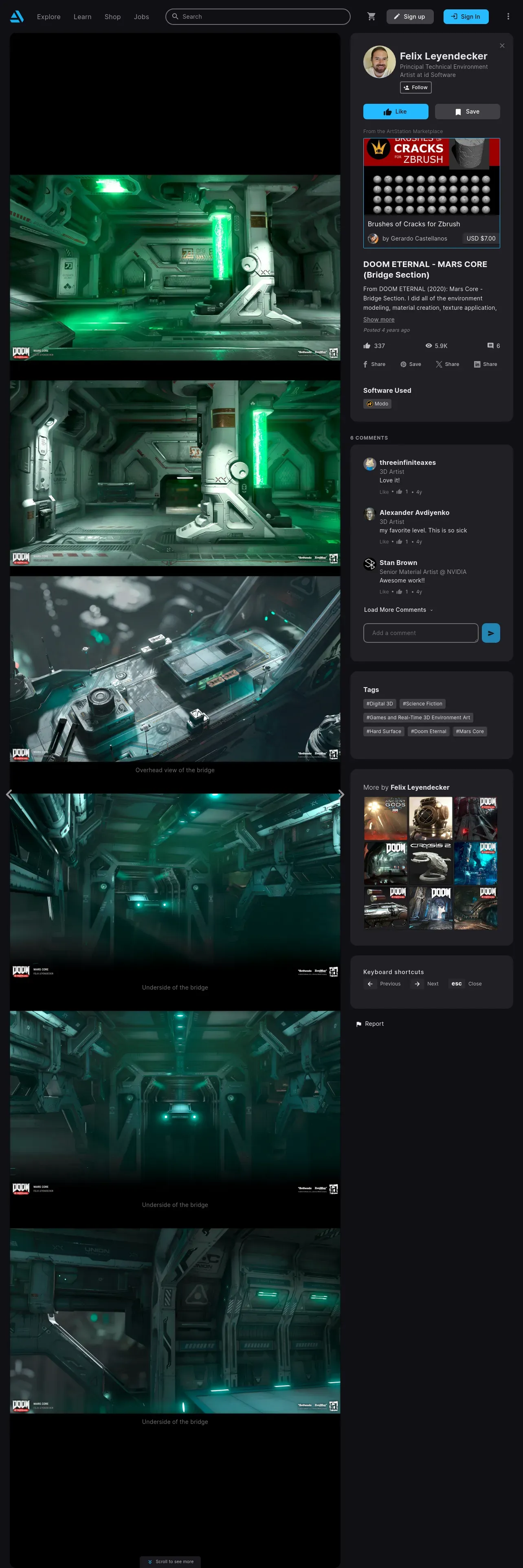Share the artwork on X
Screen dimensions: 523x1568
(x=448, y=364)
